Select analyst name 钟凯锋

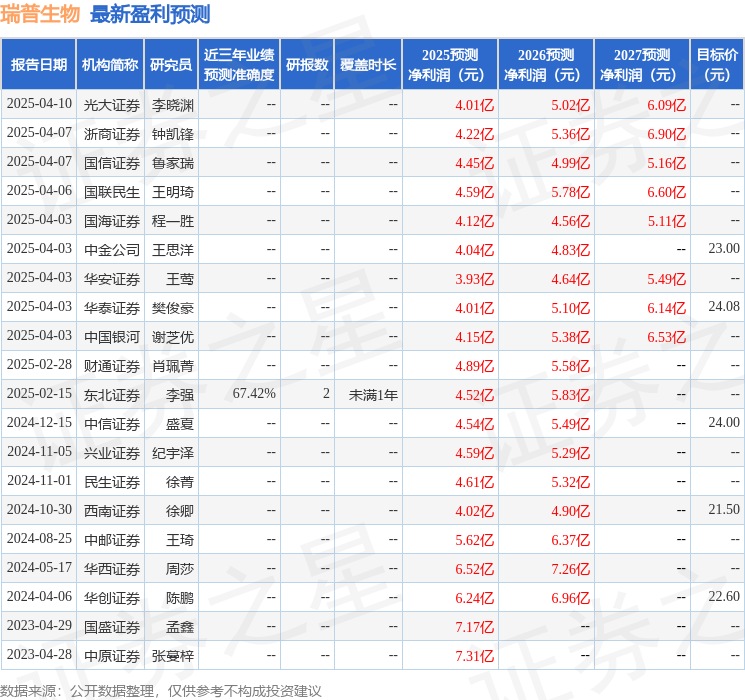tap(173, 134)
